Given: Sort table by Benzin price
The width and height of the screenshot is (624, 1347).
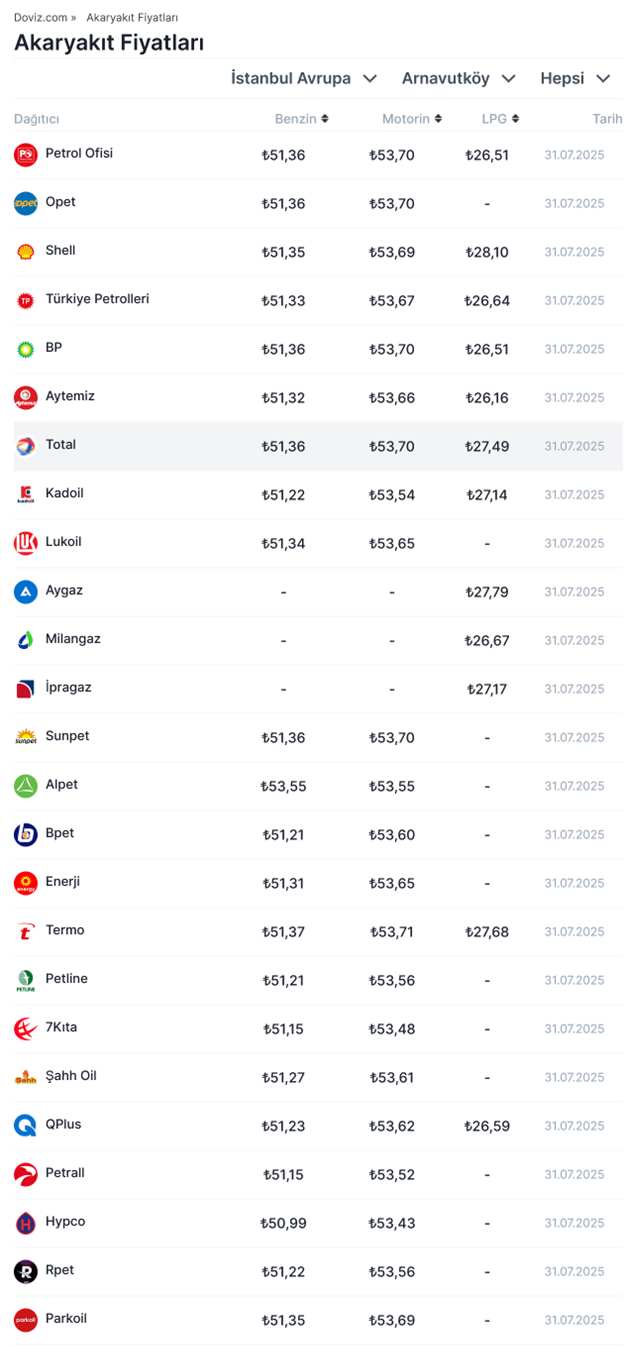Looking at the screenshot, I should pos(301,119).
